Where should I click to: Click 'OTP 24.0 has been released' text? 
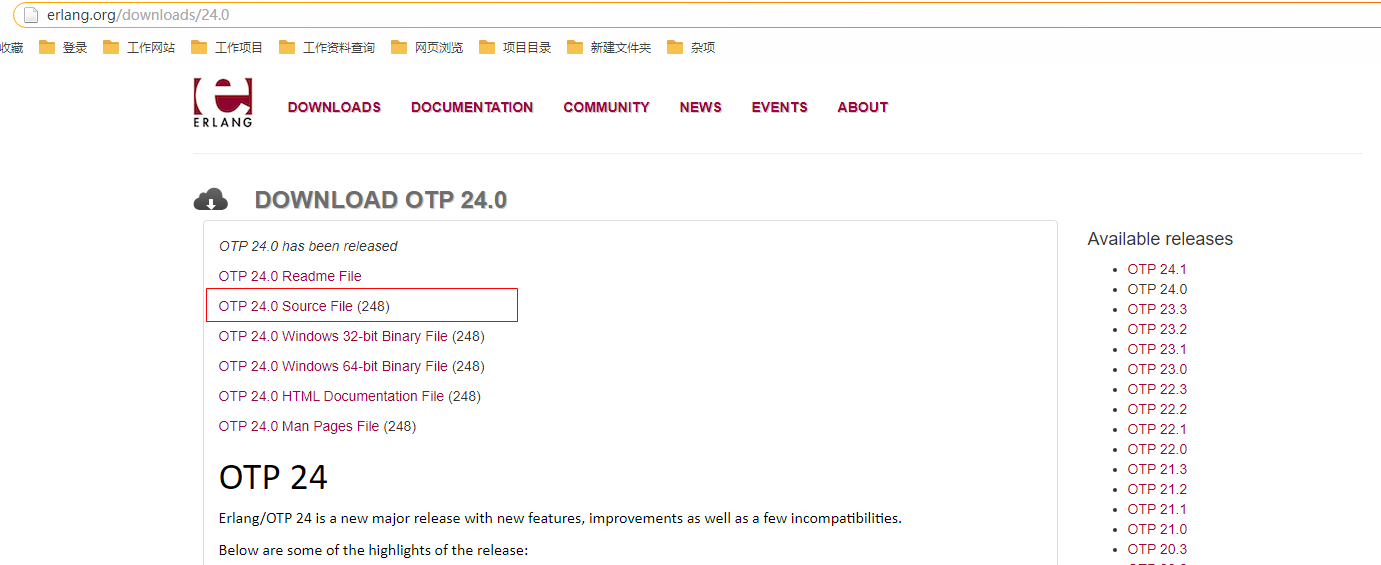pyautogui.click(x=308, y=246)
